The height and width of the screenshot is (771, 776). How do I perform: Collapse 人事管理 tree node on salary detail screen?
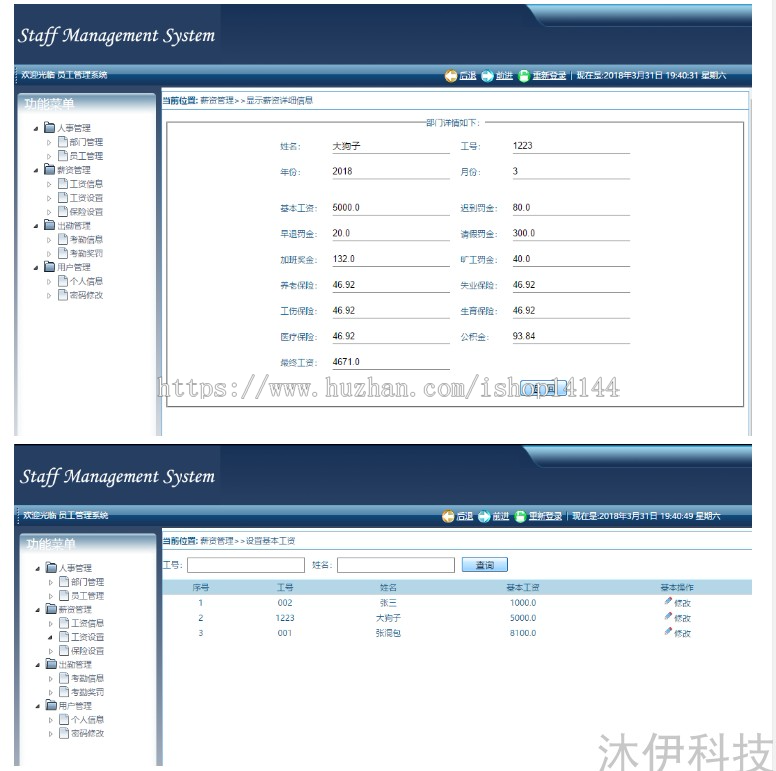(36, 129)
